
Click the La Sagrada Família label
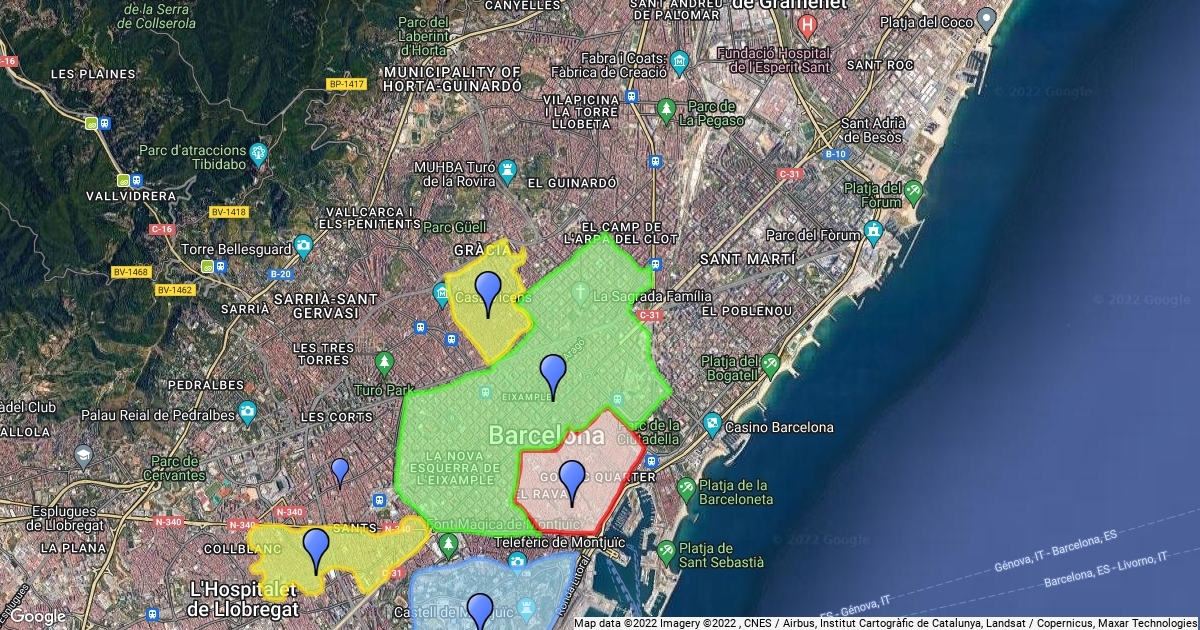(652, 297)
